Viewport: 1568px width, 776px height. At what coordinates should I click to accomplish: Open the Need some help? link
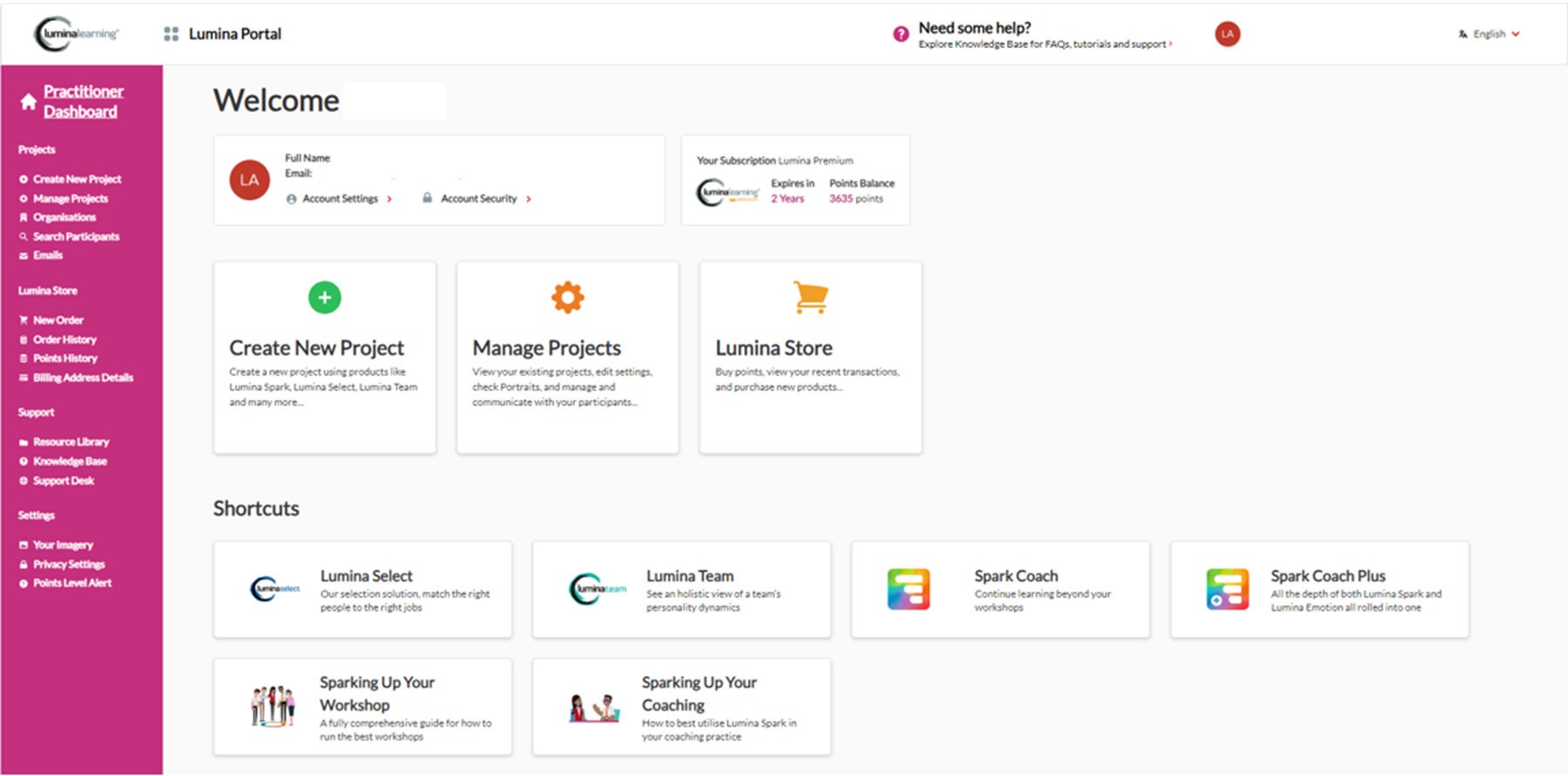pyautogui.click(x=975, y=28)
